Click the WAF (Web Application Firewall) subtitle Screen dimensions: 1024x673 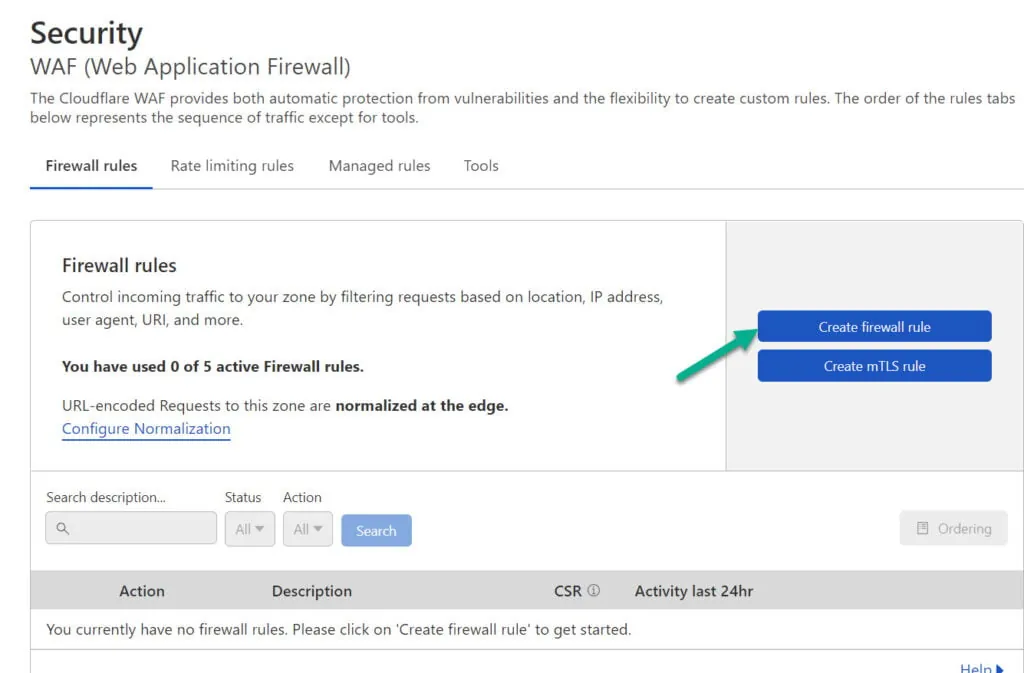click(190, 67)
